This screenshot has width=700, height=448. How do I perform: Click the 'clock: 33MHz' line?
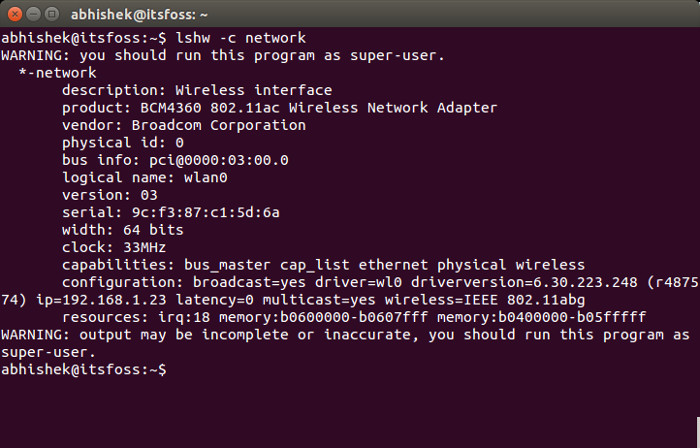pos(114,247)
